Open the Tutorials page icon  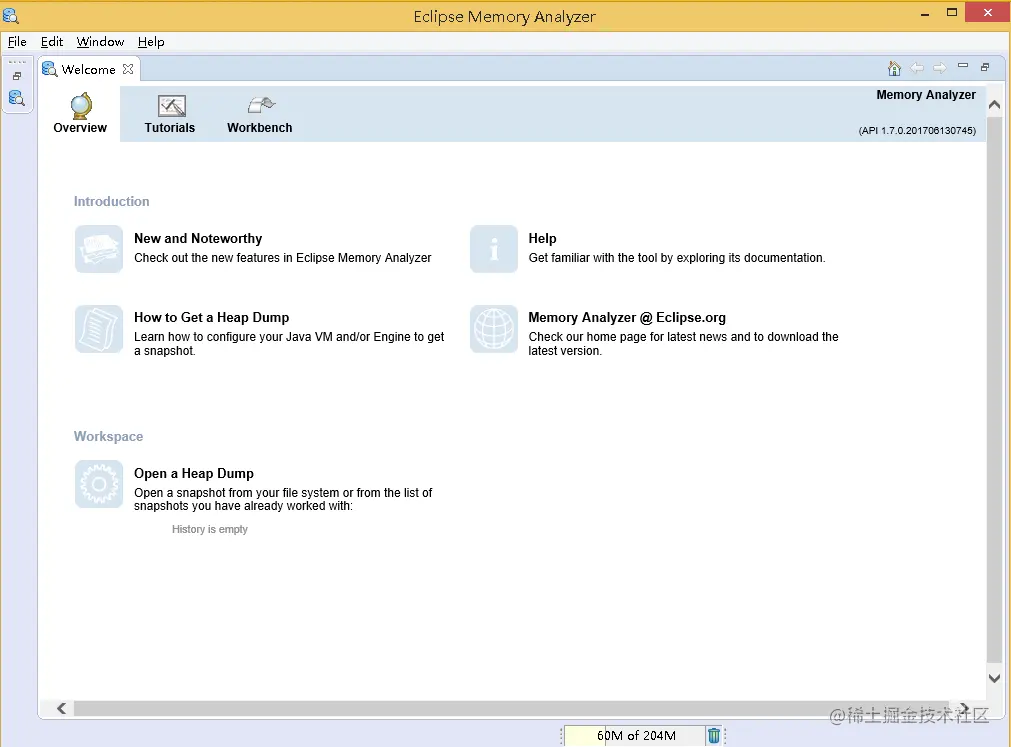[x=172, y=106]
